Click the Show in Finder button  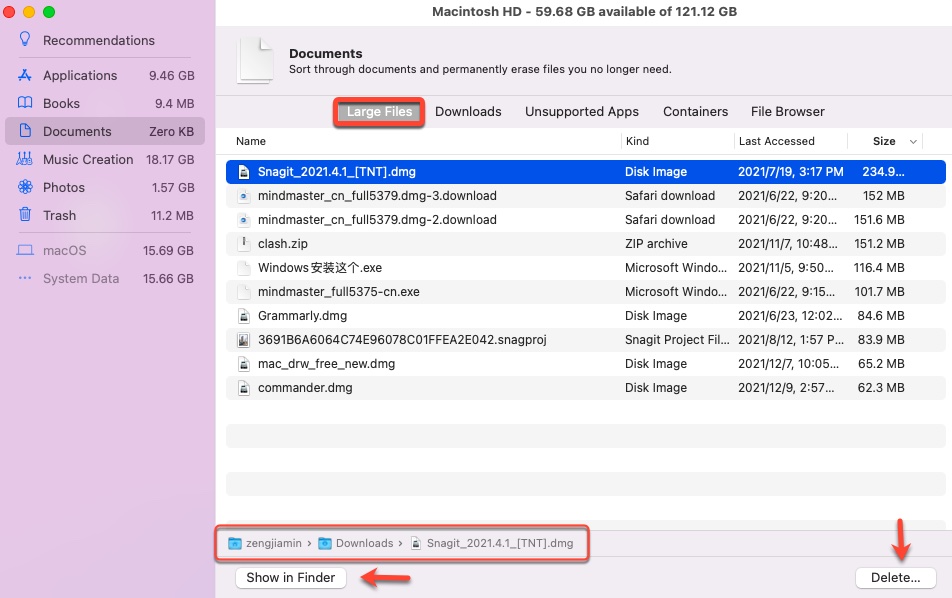290,577
